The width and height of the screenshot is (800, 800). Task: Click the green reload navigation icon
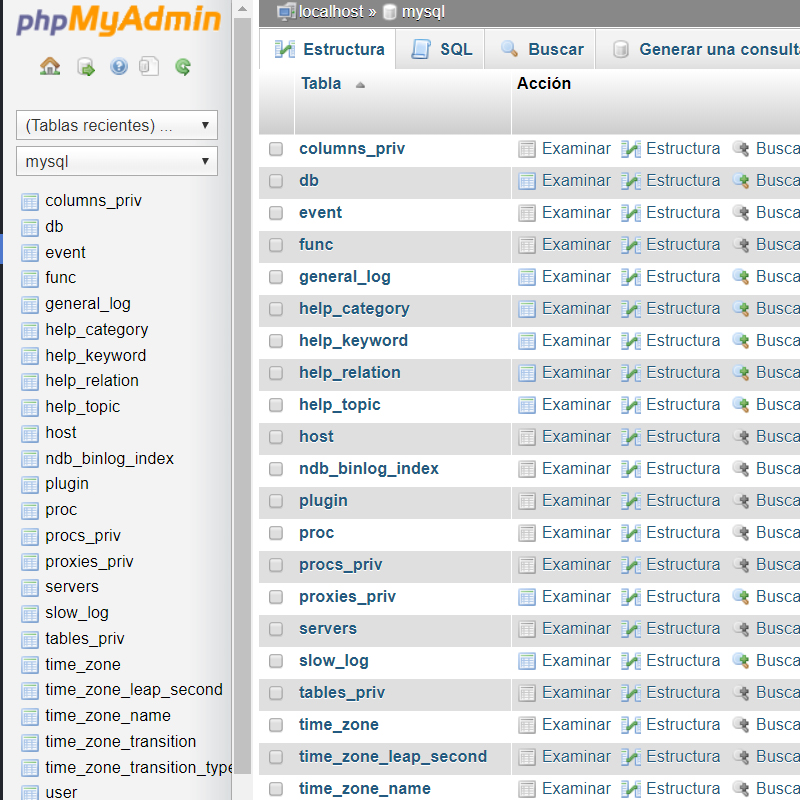click(x=183, y=66)
